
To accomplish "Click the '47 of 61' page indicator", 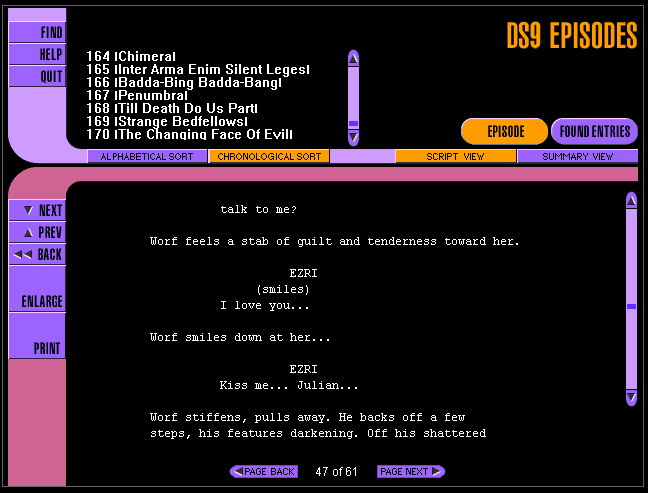I will [x=336, y=472].
